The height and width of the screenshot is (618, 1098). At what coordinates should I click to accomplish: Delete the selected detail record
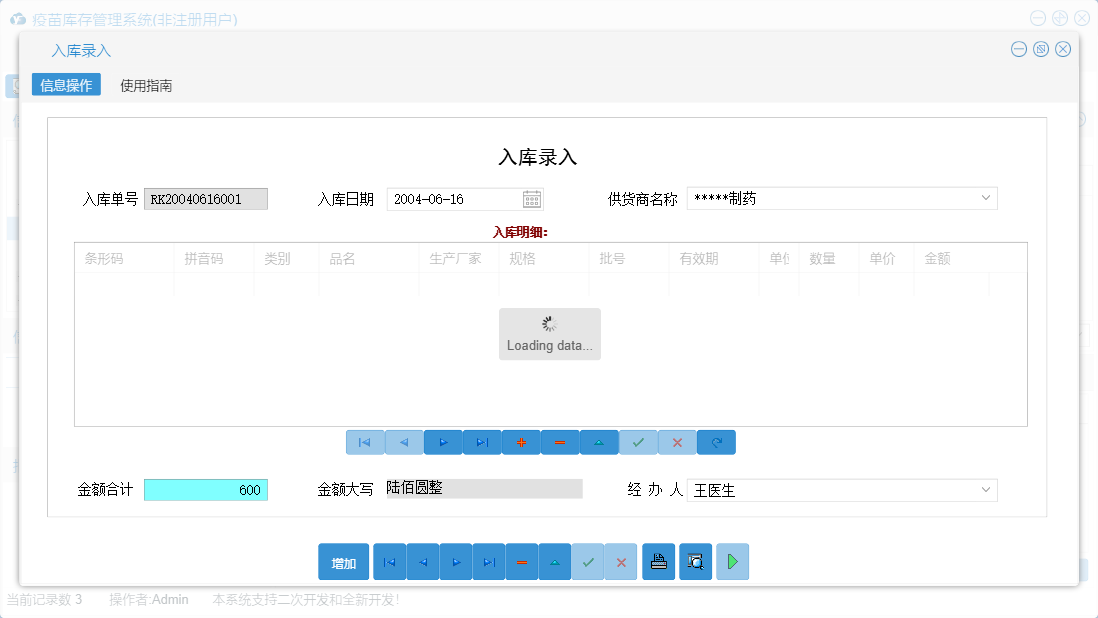[560, 442]
